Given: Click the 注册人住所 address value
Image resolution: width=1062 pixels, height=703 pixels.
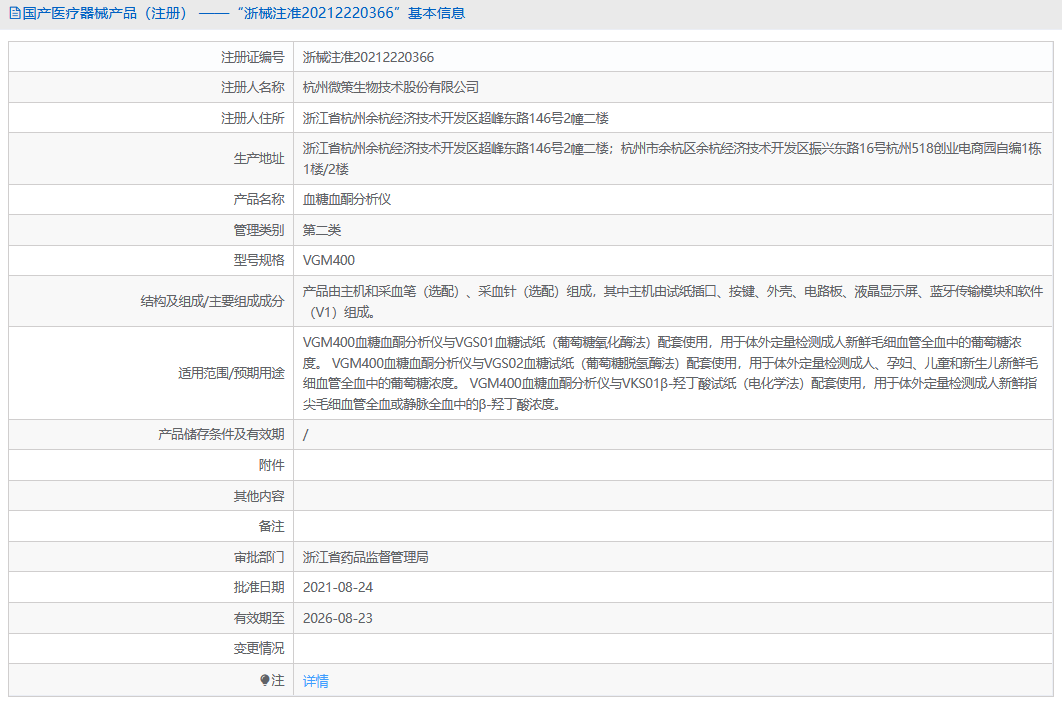Looking at the screenshot, I should (x=456, y=119).
